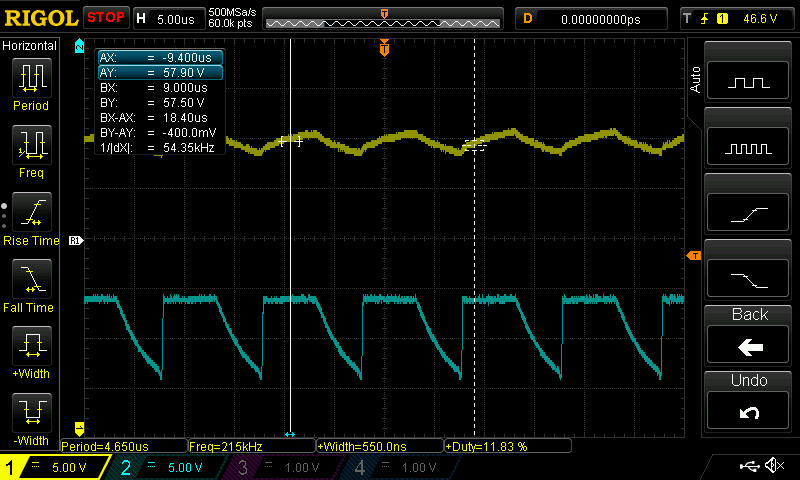Click the waveform memory overview bar
This screenshot has height=480, width=800.
(383, 18)
